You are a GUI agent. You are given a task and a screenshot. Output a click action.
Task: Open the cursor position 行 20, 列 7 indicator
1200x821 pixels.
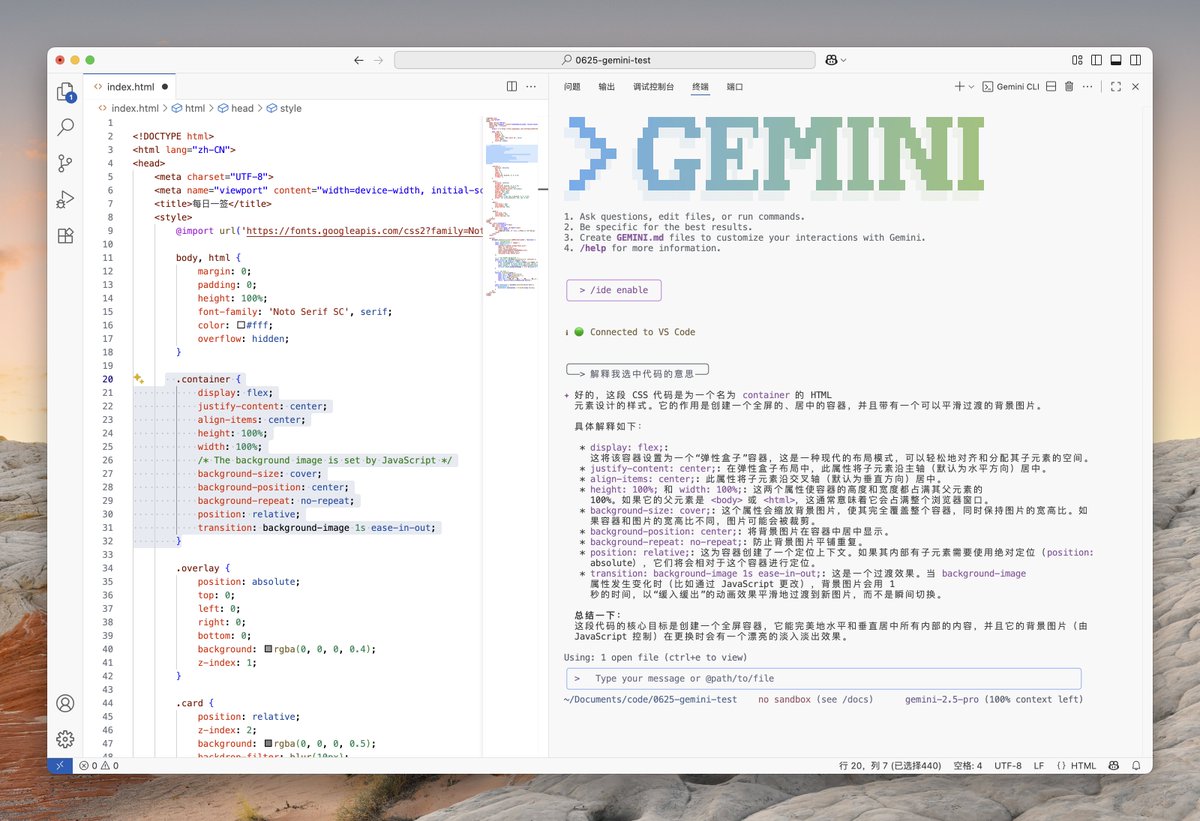891,766
